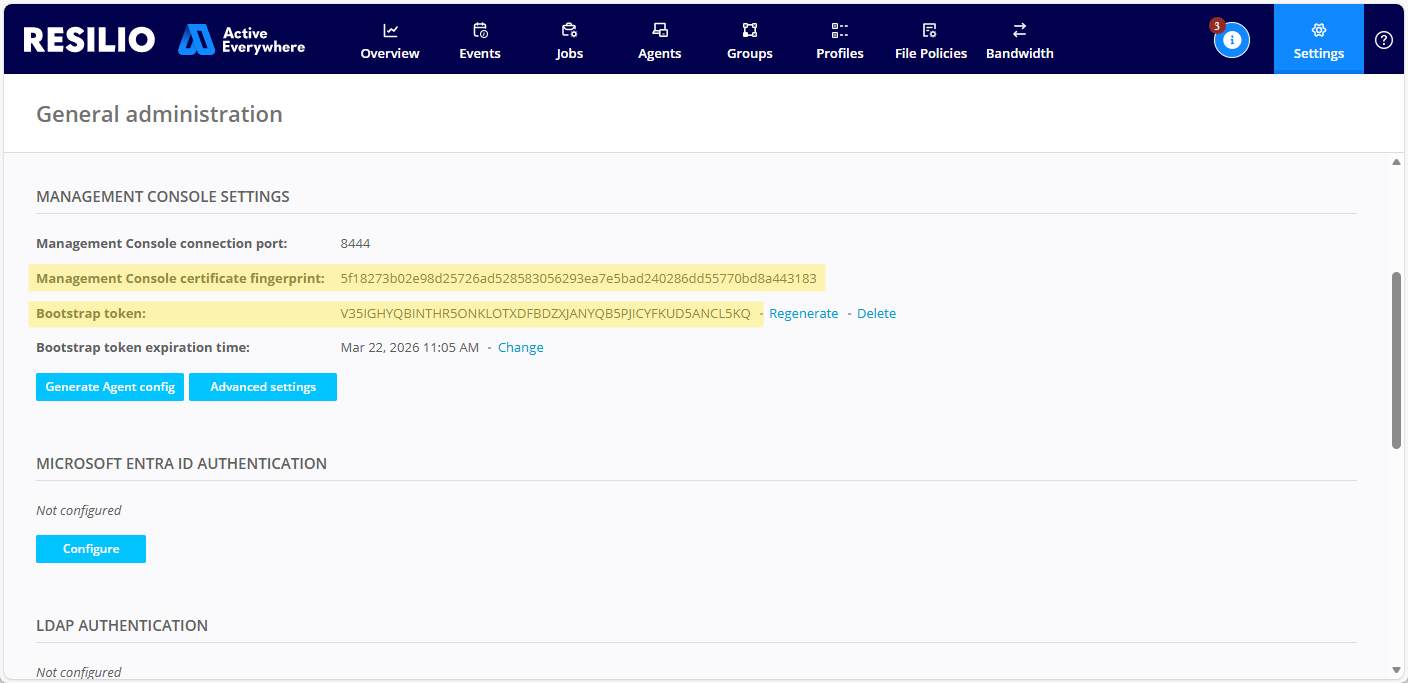Open the Overview chart icon

click(x=390, y=30)
